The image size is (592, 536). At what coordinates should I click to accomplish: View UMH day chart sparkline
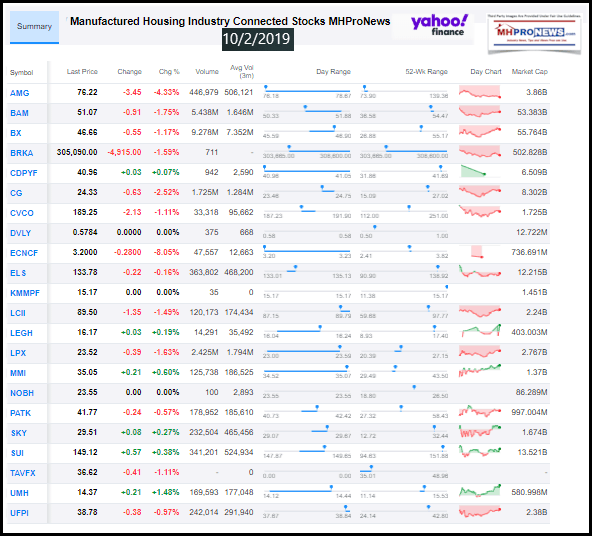[x=480, y=490]
